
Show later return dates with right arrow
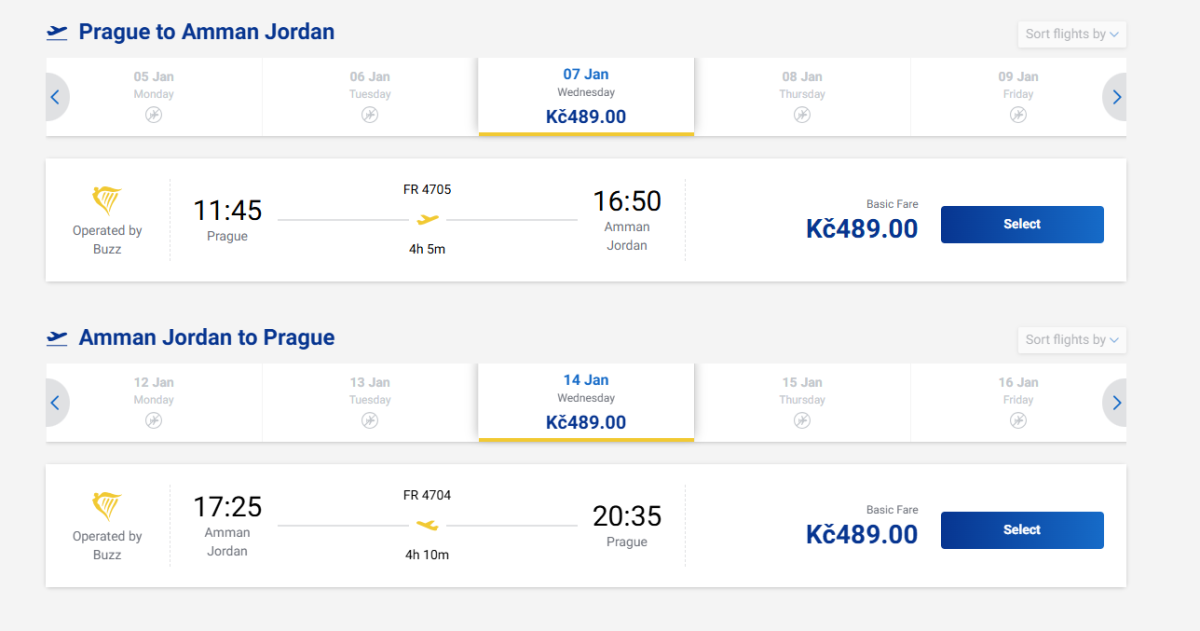[1116, 403]
